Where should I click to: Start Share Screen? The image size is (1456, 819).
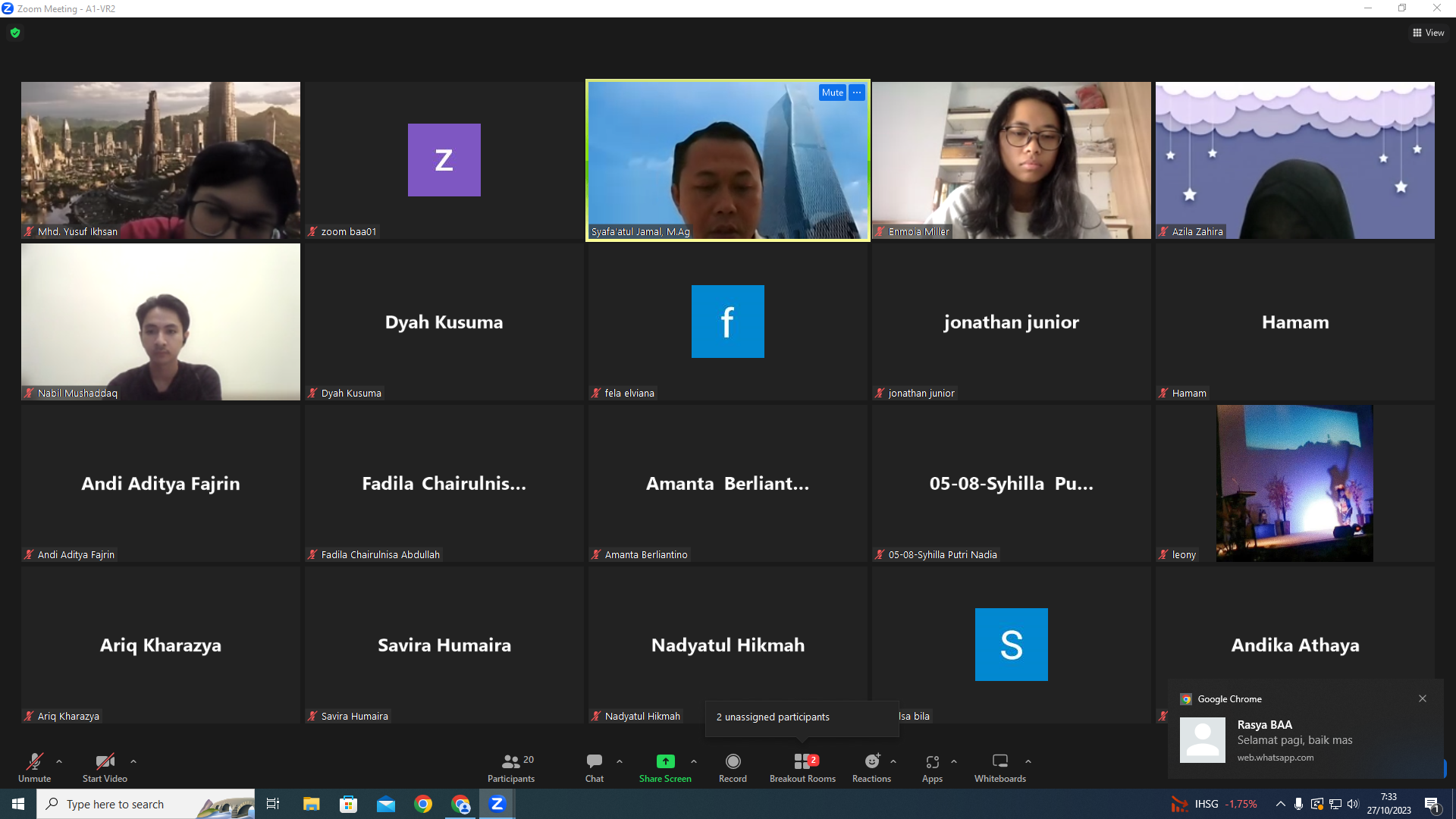click(x=665, y=767)
